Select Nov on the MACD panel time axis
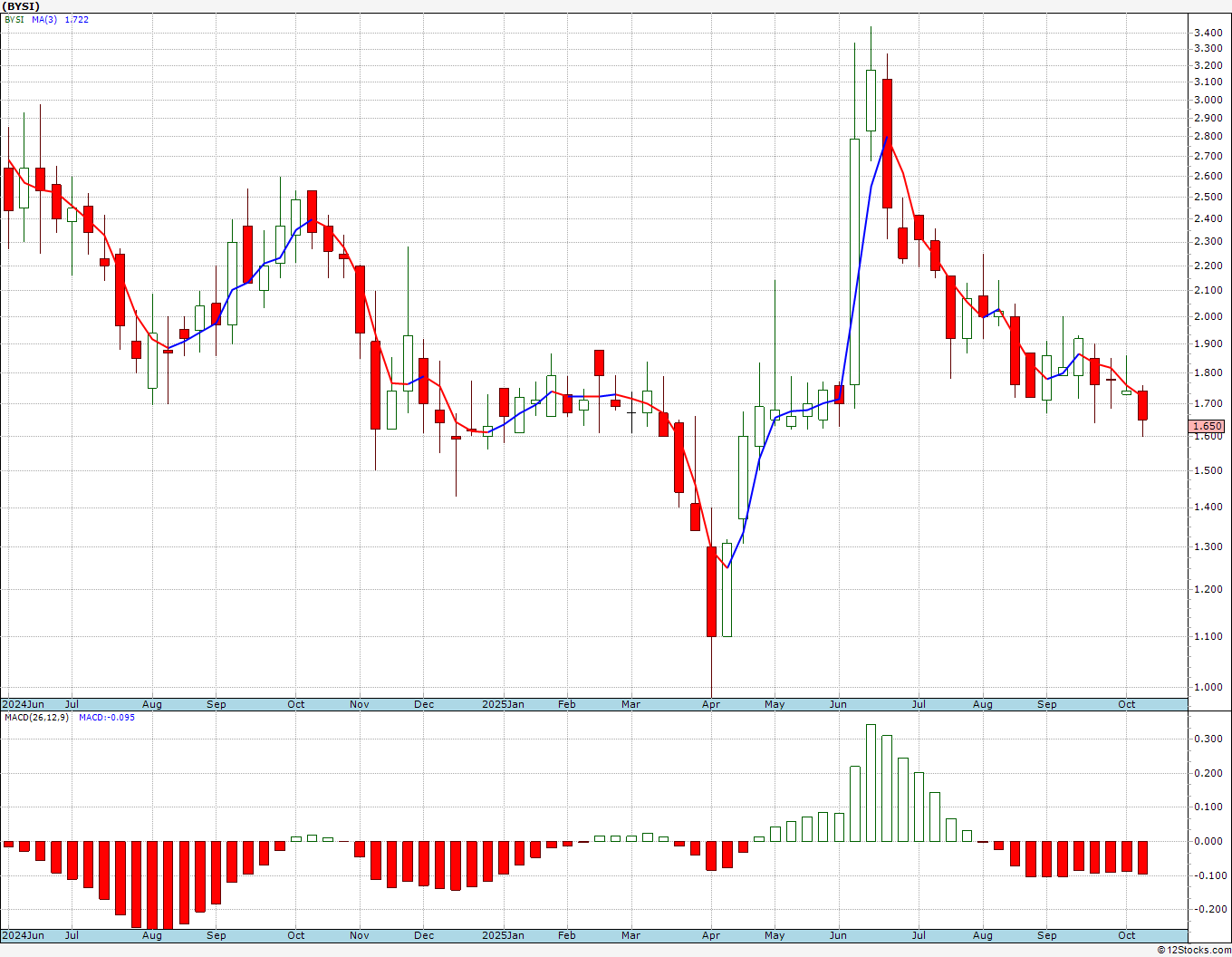Screen dimensions: 1232x957 [x=360, y=935]
